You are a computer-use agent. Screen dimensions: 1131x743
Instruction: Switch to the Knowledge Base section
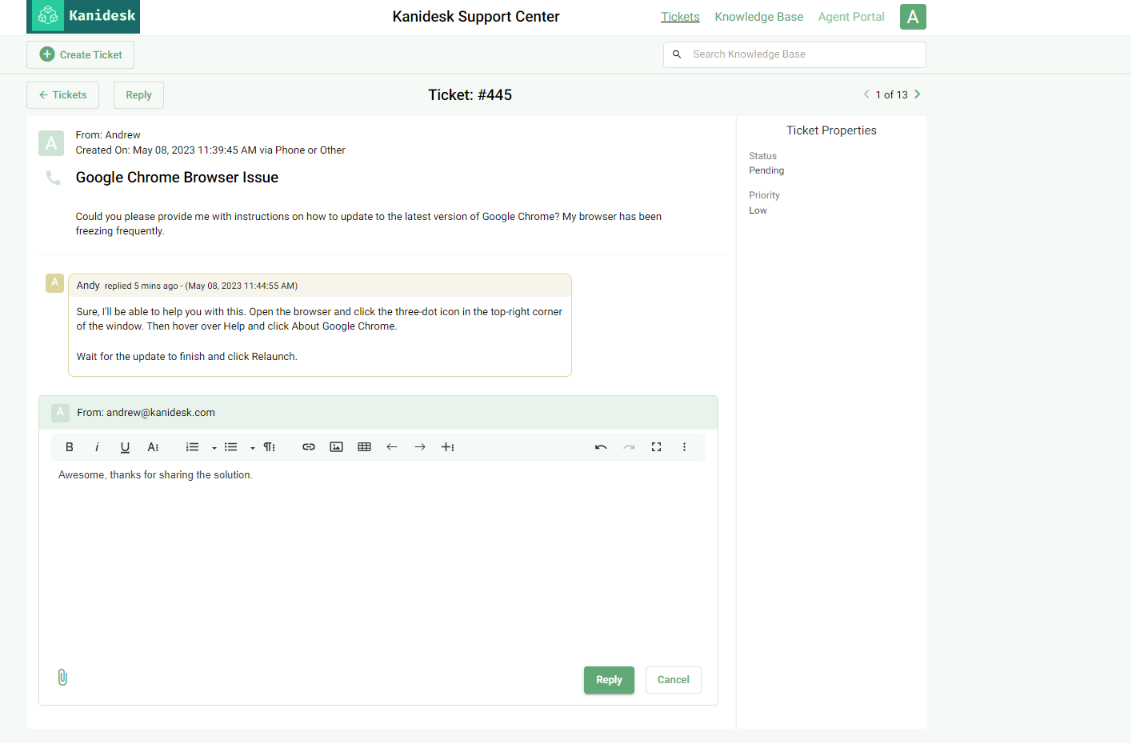(x=759, y=16)
